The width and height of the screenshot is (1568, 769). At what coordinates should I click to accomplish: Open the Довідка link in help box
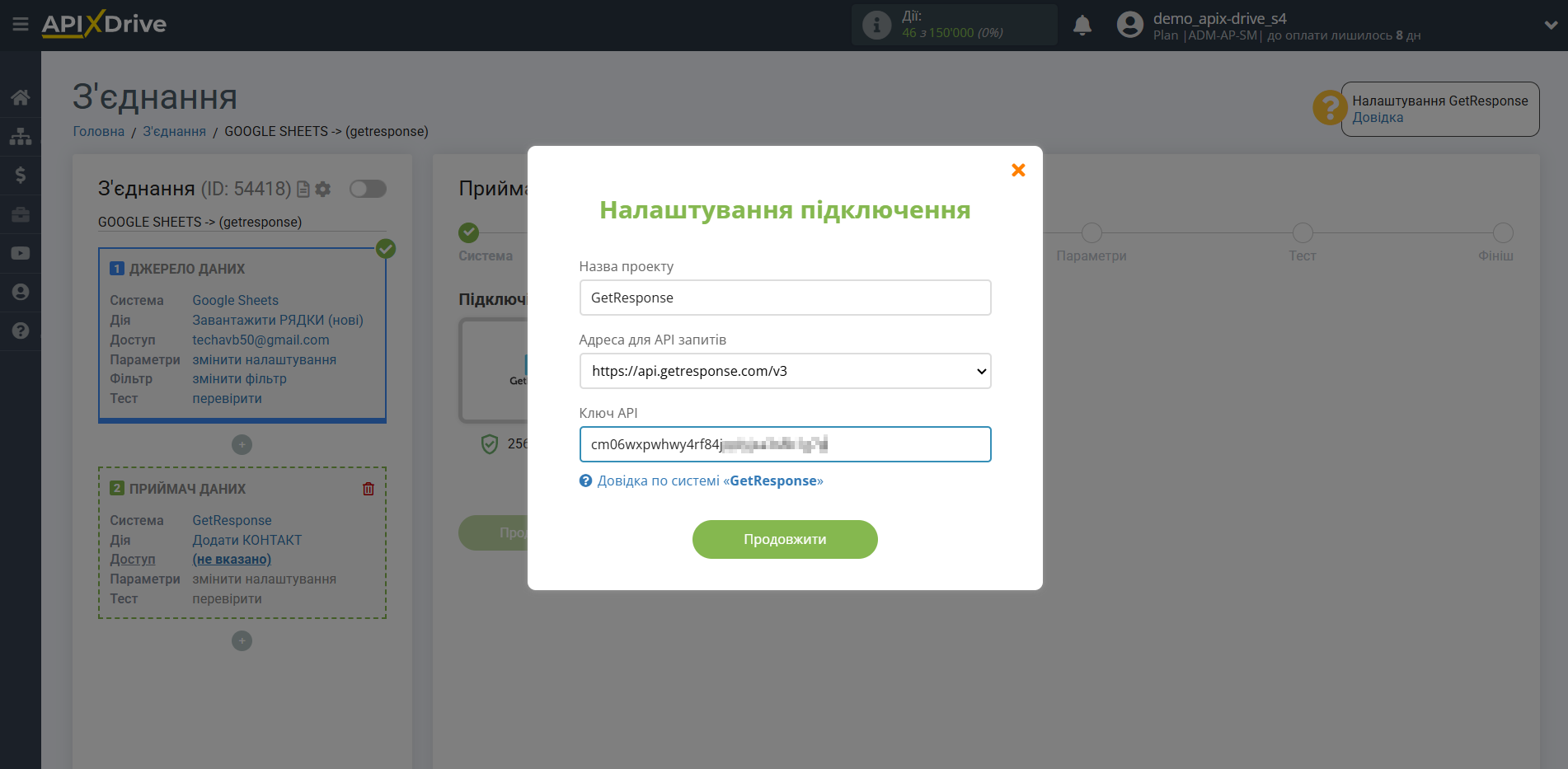[1378, 118]
